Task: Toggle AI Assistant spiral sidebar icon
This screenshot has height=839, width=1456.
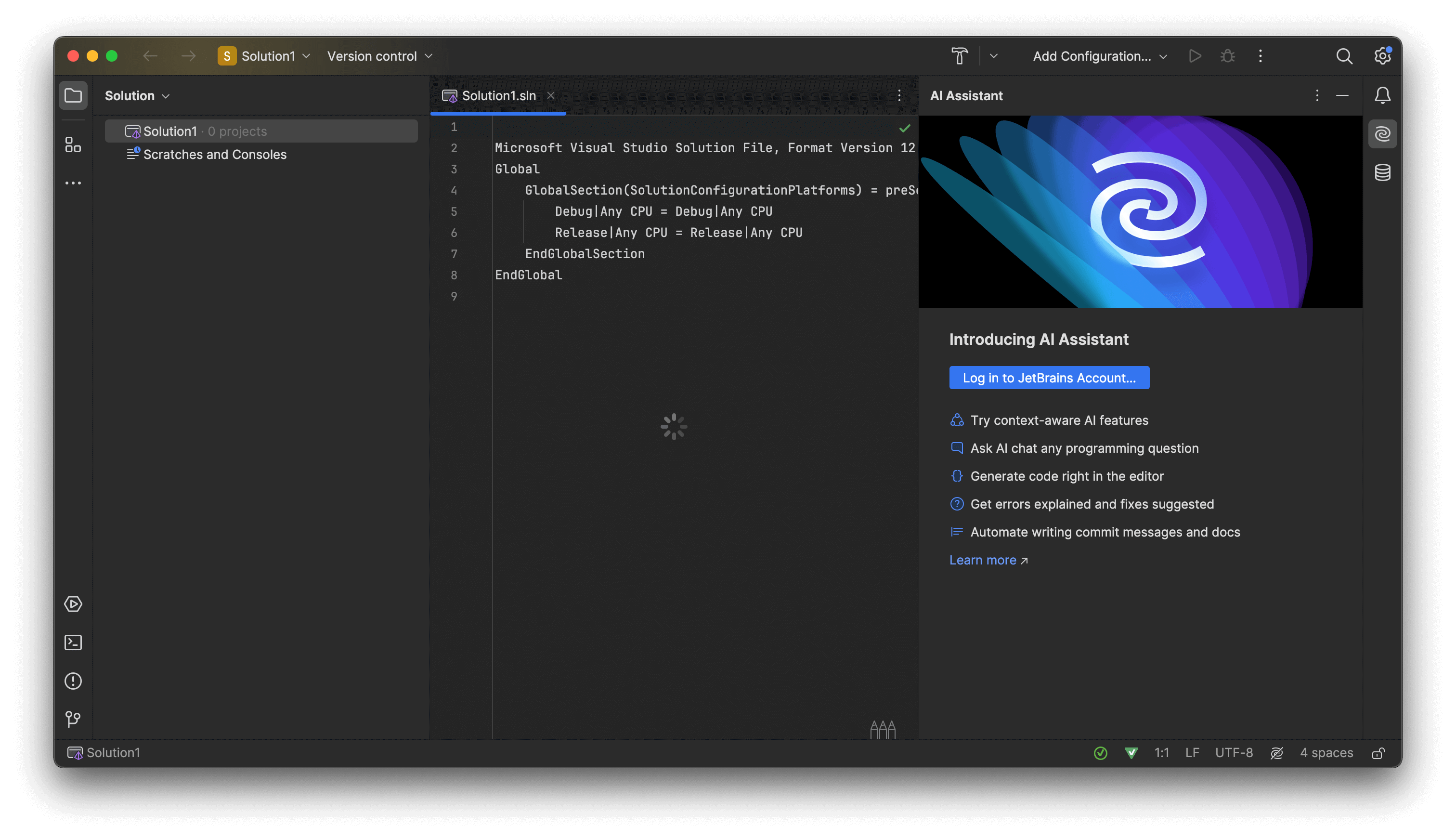Action: coord(1382,134)
